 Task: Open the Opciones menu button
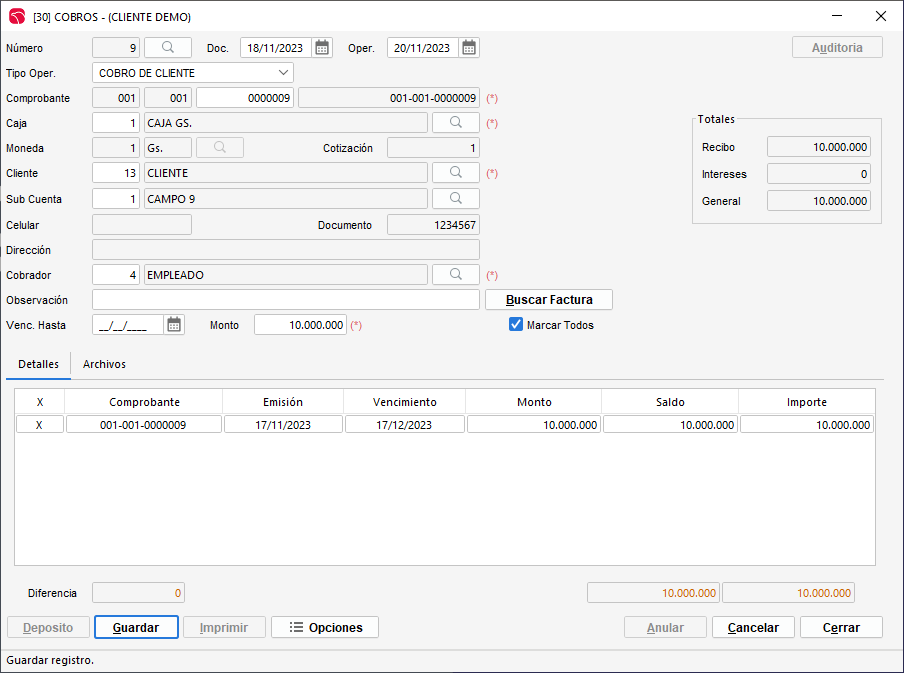pyautogui.click(x=325, y=627)
